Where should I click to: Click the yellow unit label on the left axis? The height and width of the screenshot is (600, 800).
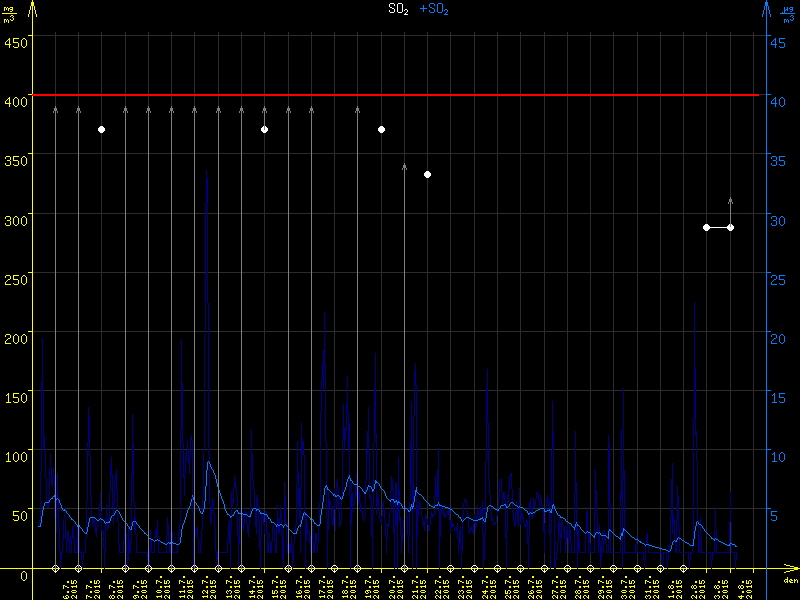point(10,14)
